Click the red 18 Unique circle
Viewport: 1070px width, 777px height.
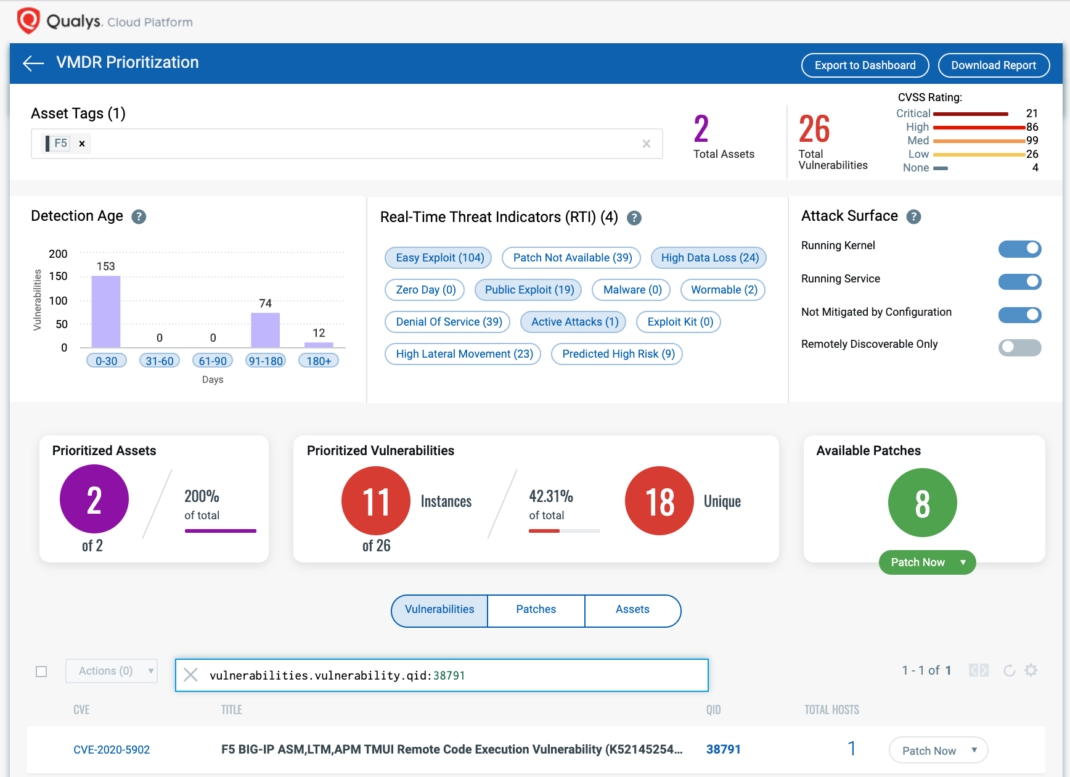tap(659, 501)
